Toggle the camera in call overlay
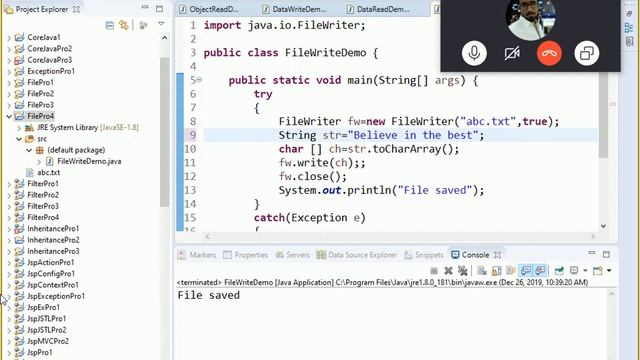Viewport: 640px width, 360px height. (511, 53)
